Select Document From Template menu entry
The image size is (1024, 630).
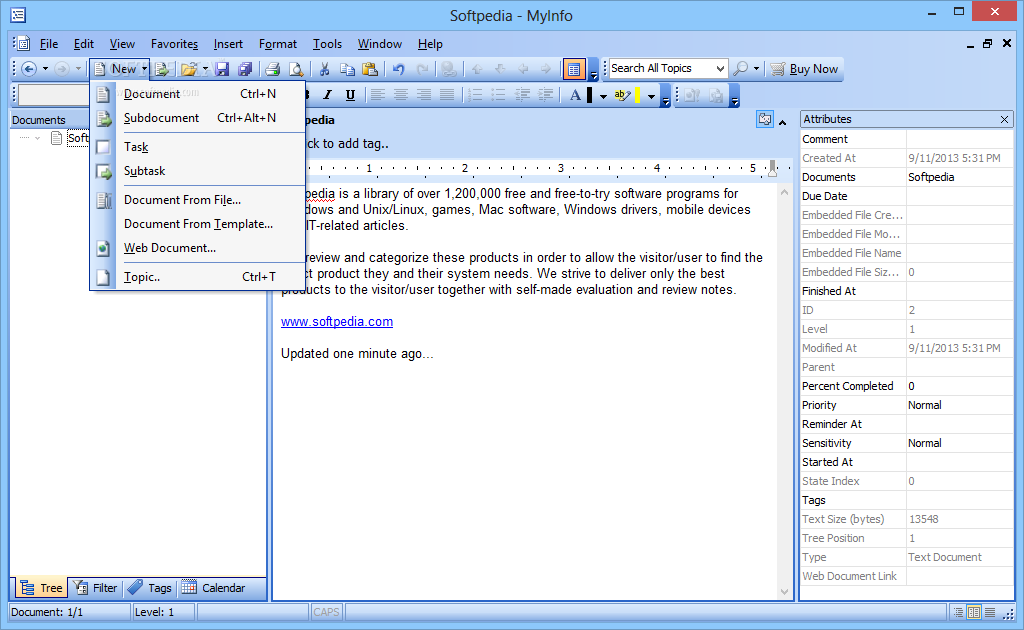(x=198, y=224)
